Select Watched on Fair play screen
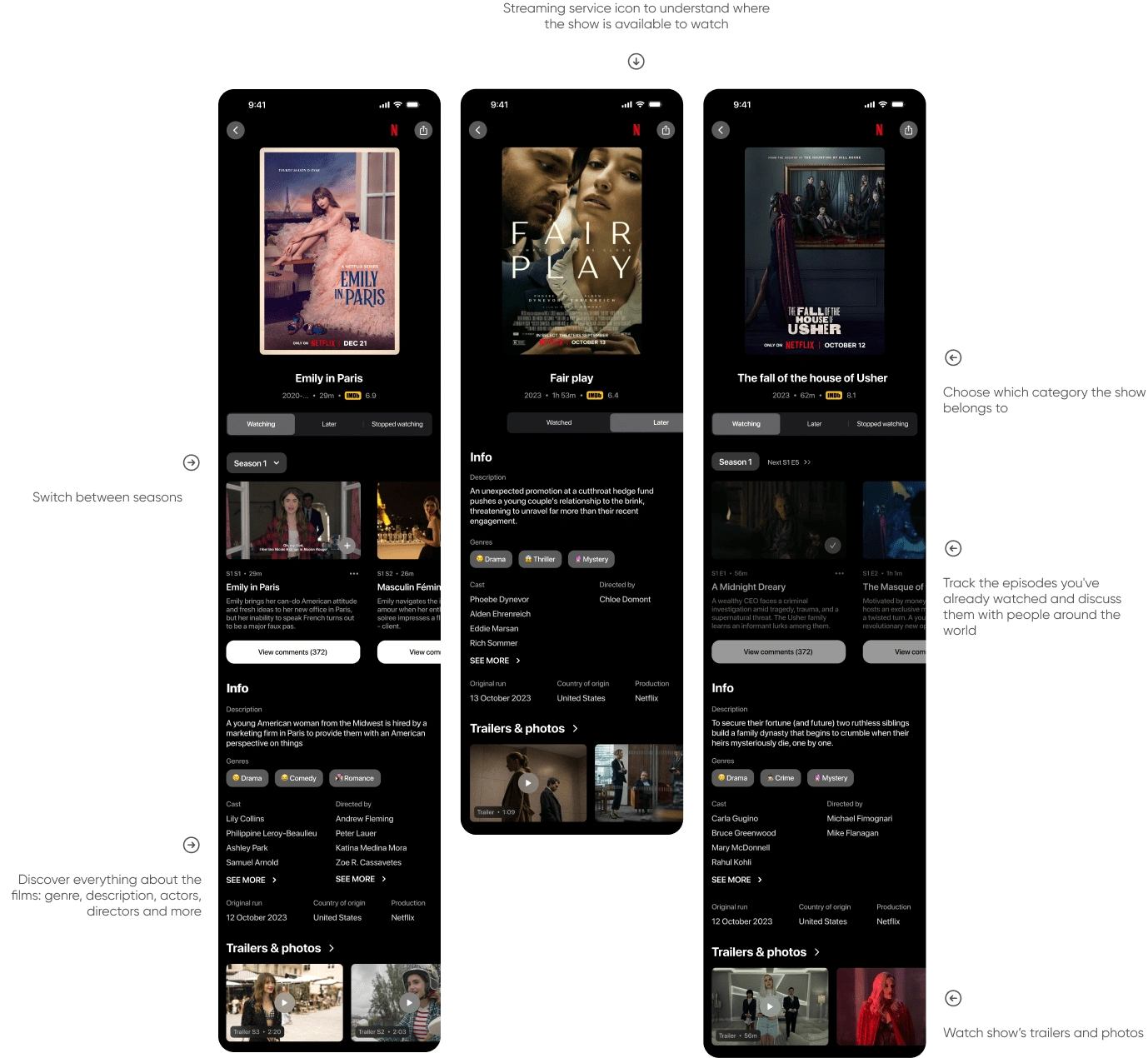This screenshot has width=1148, height=1058. point(559,422)
